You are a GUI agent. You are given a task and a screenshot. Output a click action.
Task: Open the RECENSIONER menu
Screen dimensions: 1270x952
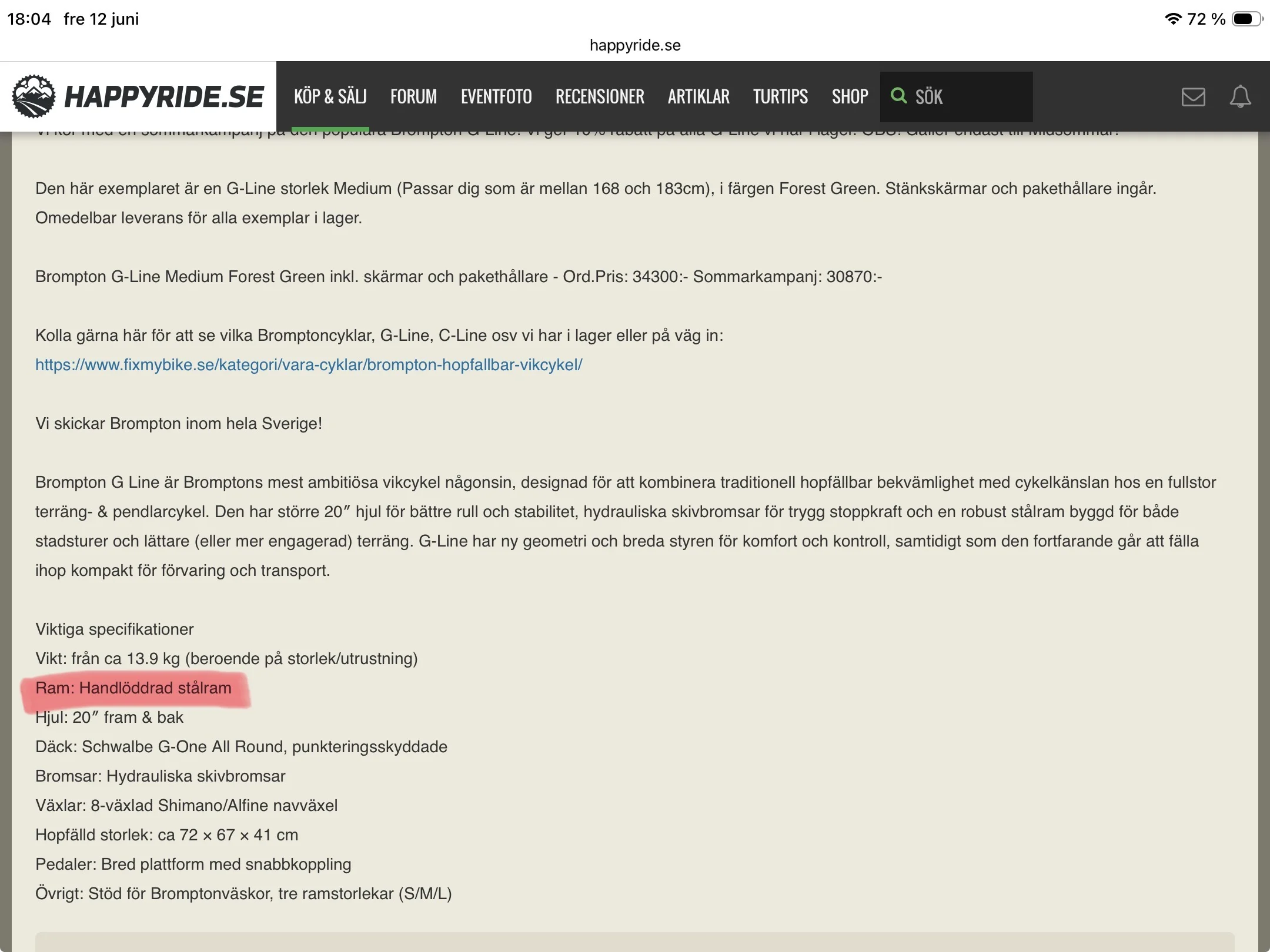600,96
